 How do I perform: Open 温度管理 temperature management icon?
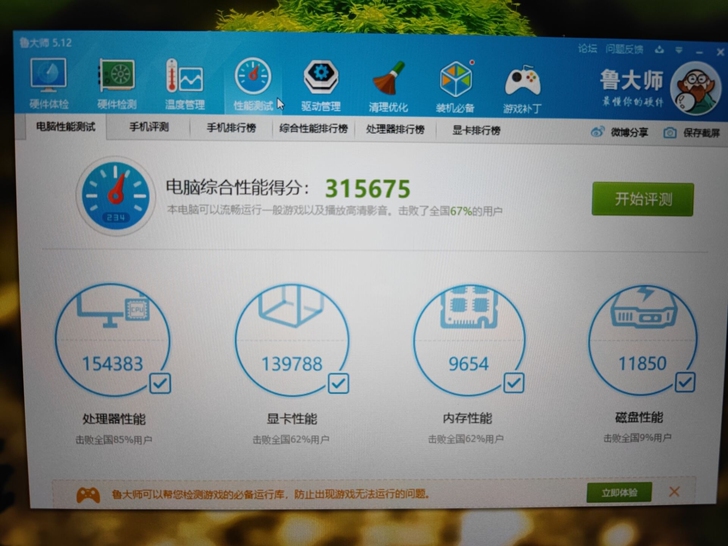click(x=184, y=76)
